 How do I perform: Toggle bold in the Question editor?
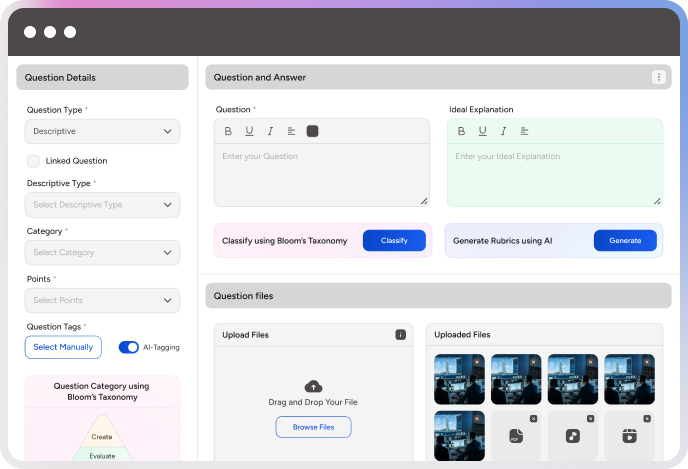pyautogui.click(x=228, y=131)
